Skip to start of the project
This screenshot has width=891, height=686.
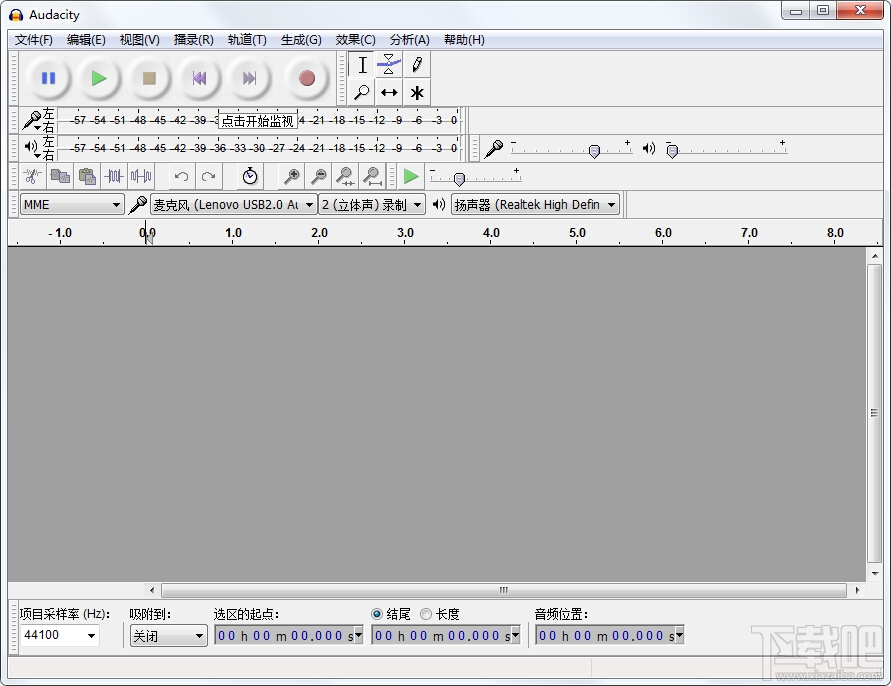pos(199,78)
